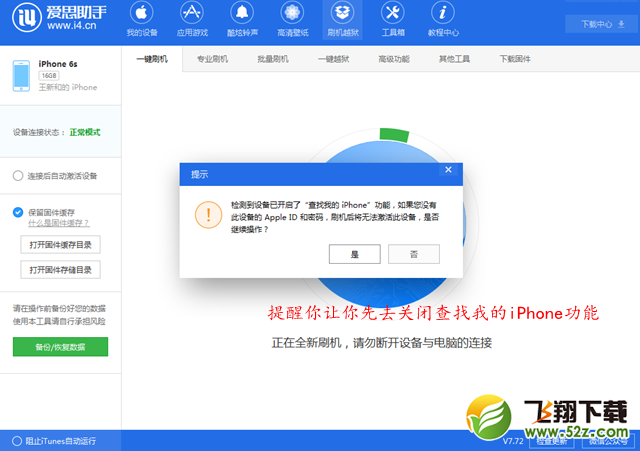Viewport: 640px width, 451px height.
Task: Click 检查更新 in status bar
Action: click(x=552, y=442)
